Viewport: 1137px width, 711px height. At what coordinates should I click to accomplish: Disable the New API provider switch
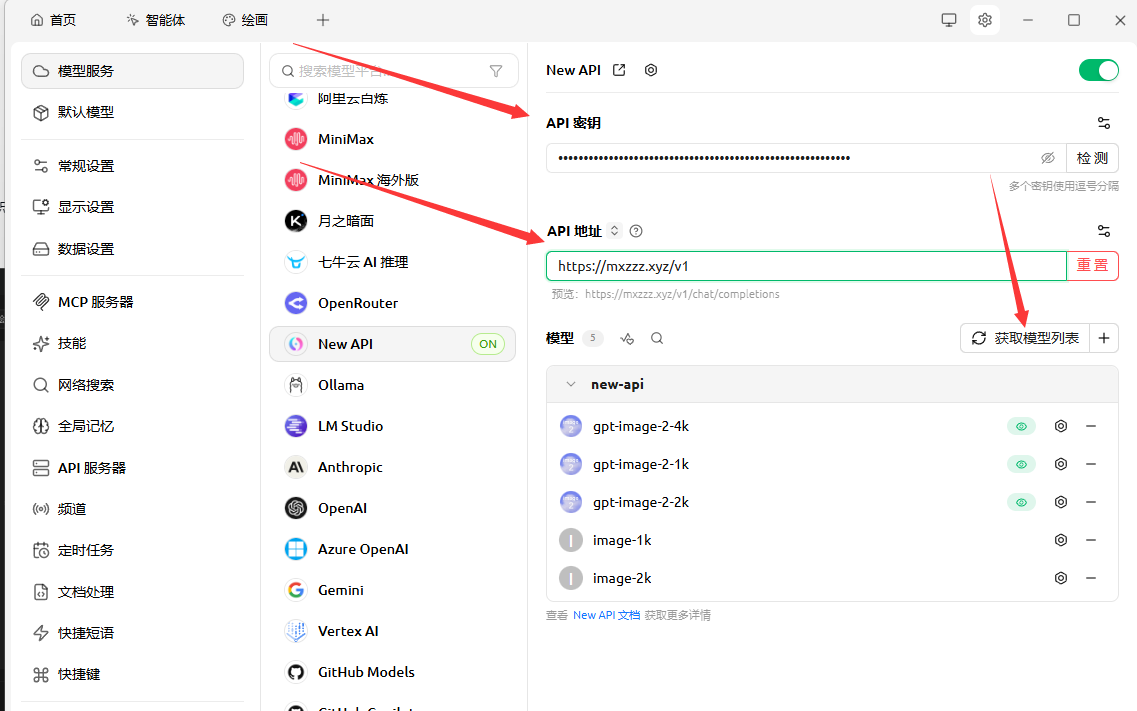(1099, 70)
